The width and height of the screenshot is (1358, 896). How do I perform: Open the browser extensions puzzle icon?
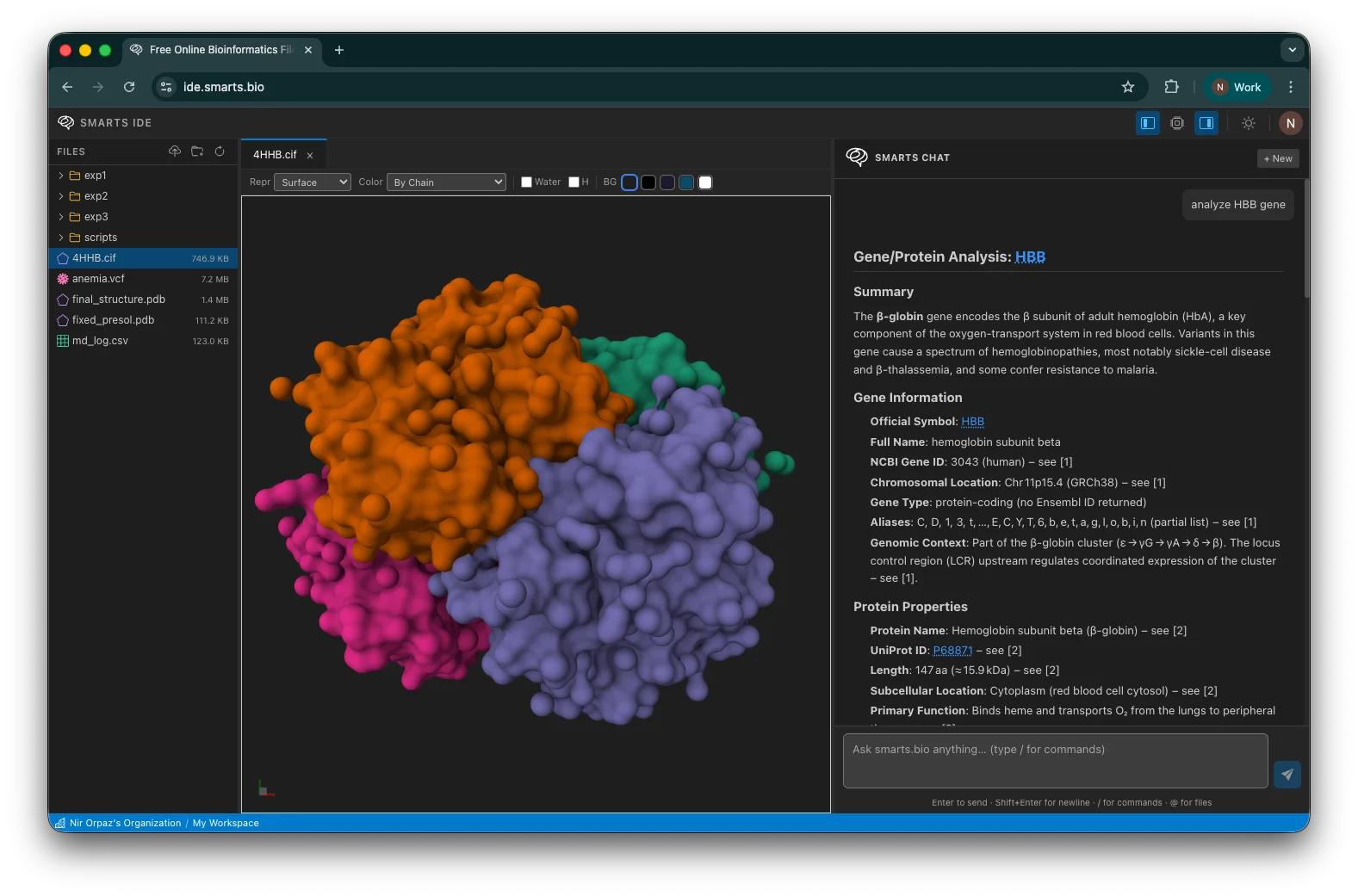click(1171, 87)
